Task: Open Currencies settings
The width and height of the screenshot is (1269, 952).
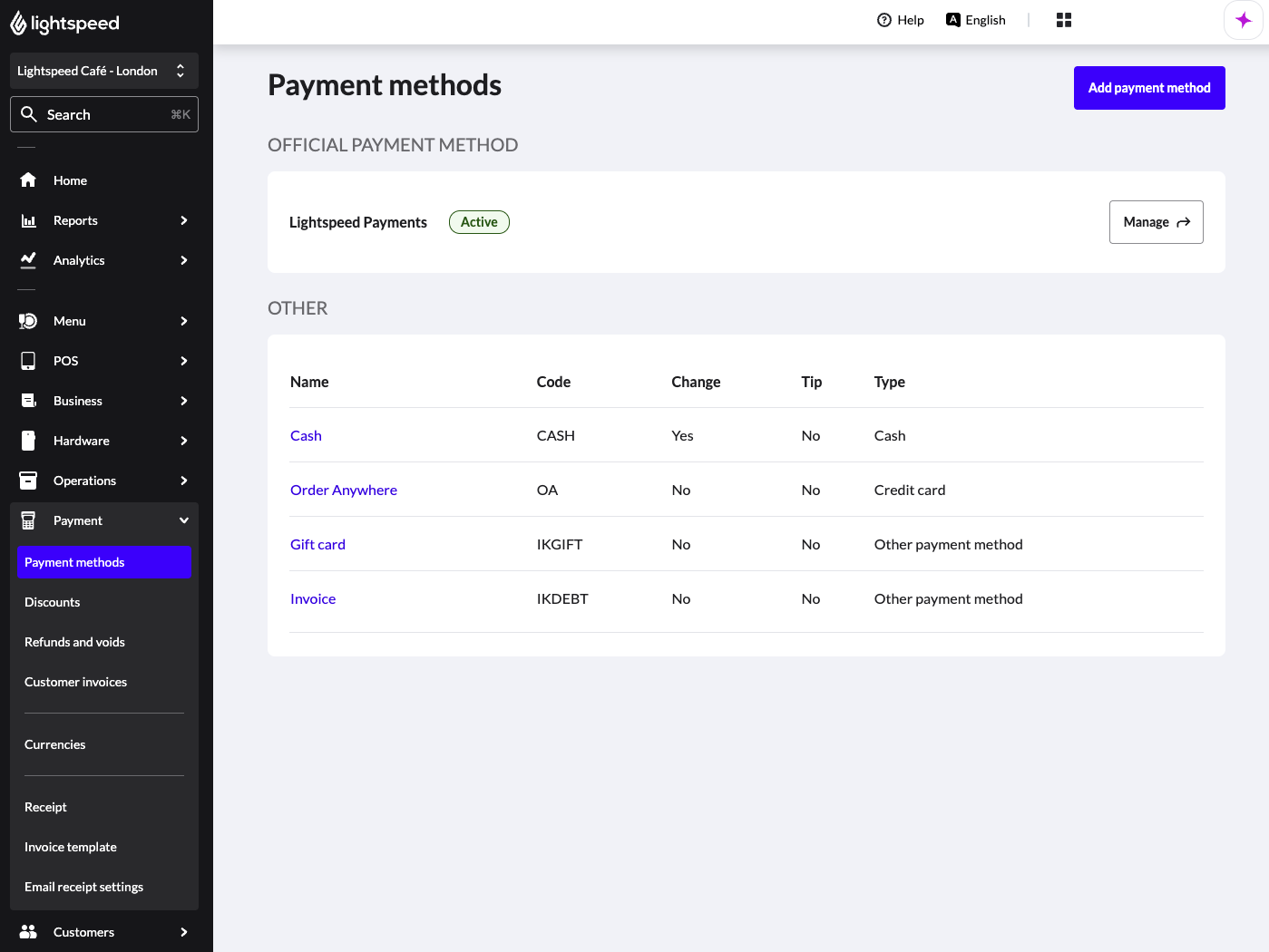Action: click(x=54, y=744)
